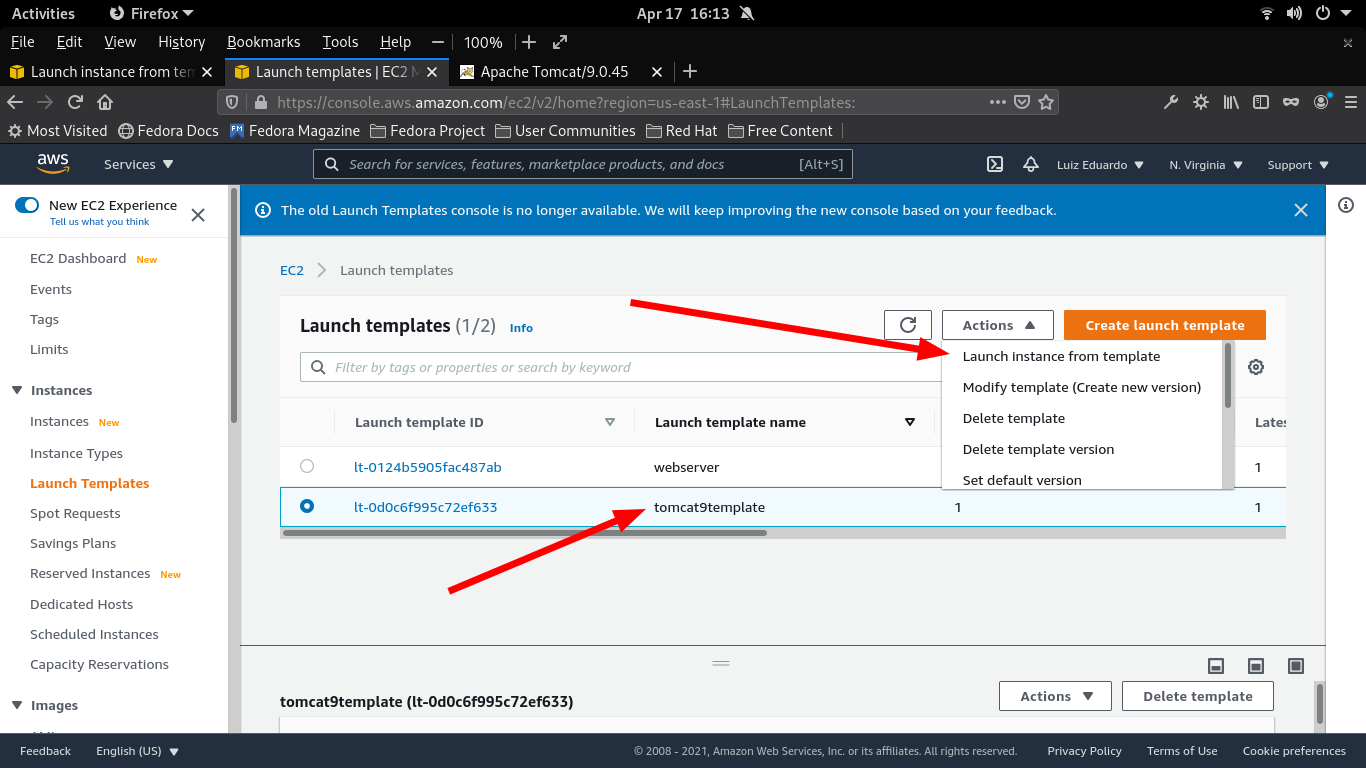Open the info panel circle icon

pos(1346,205)
